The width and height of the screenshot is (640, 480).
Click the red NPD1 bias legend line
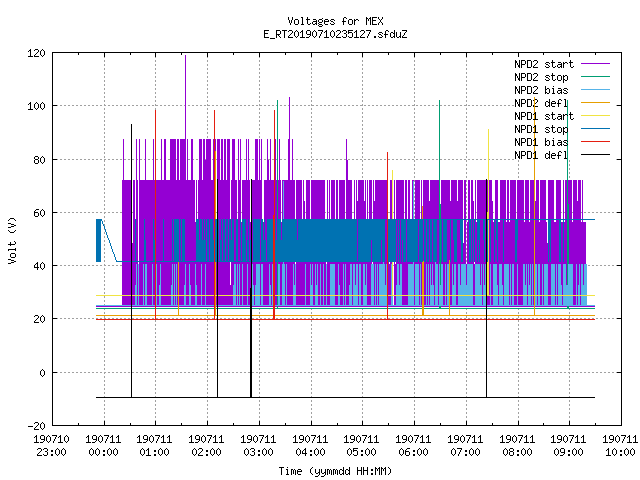[595, 142]
